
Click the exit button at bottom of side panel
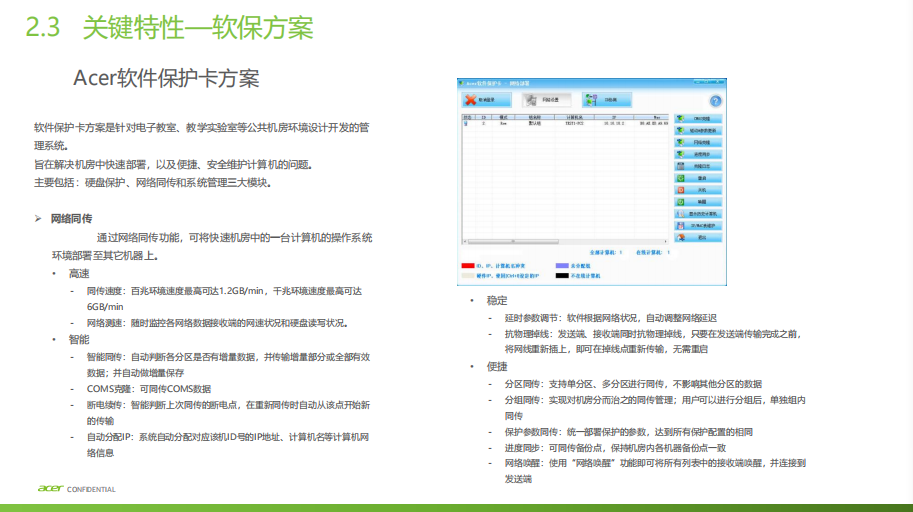[x=698, y=238]
